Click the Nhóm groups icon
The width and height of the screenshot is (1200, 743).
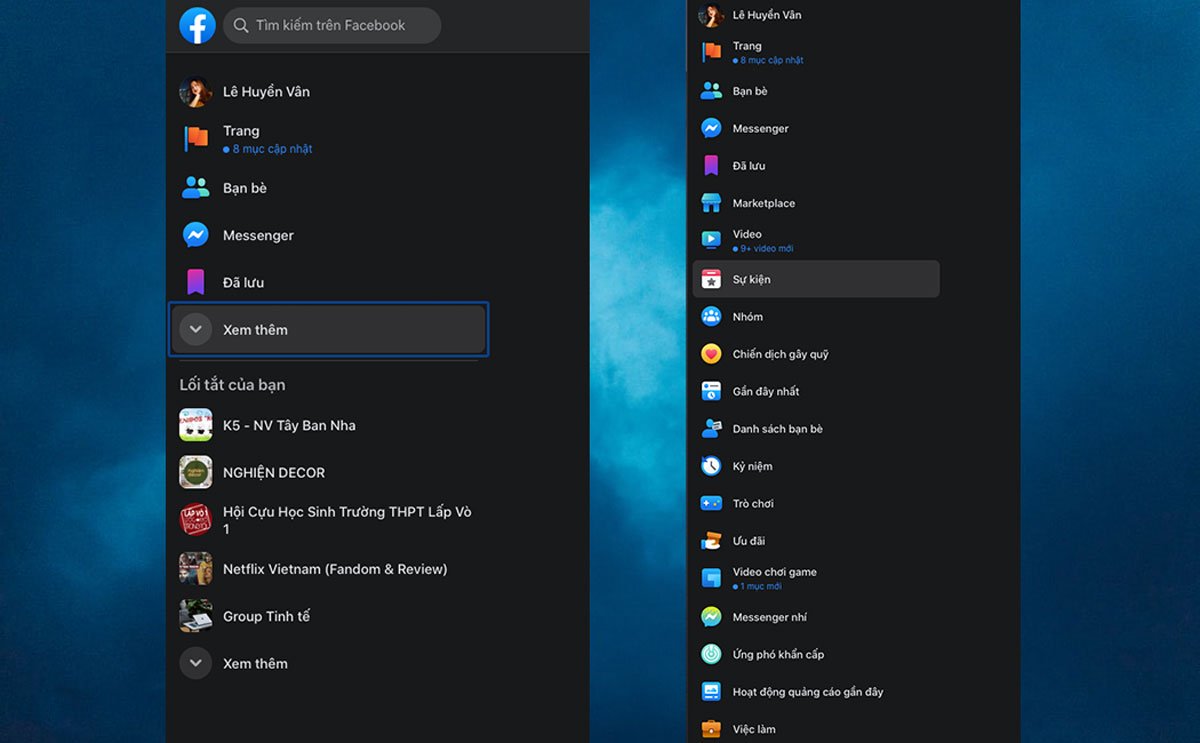pos(711,317)
